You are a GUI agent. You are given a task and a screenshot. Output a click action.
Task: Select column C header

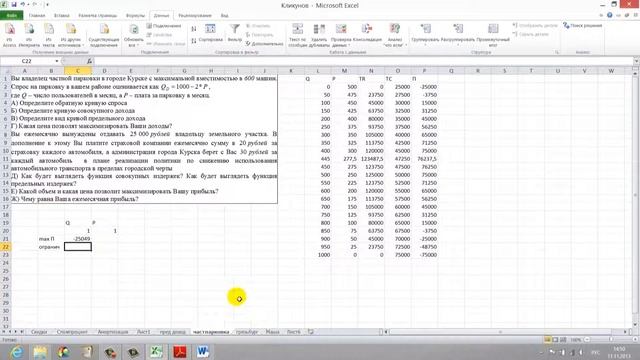(x=78, y=71)
